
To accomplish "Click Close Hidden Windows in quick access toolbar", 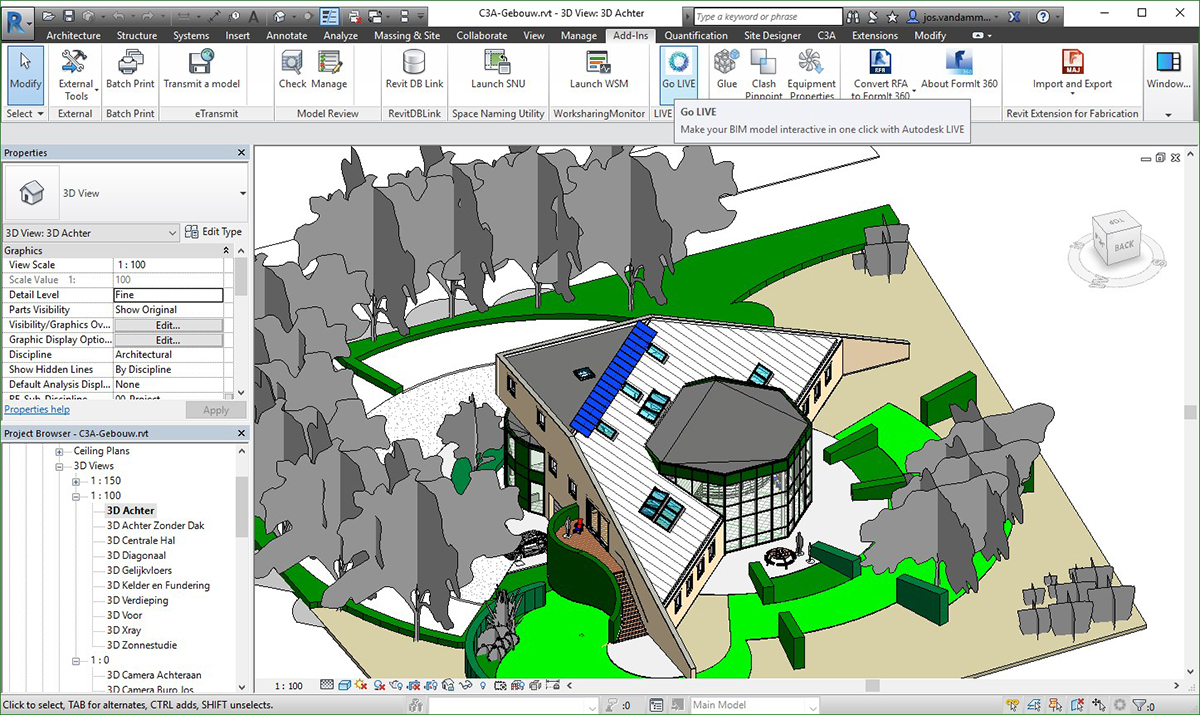I will point(355,17).
